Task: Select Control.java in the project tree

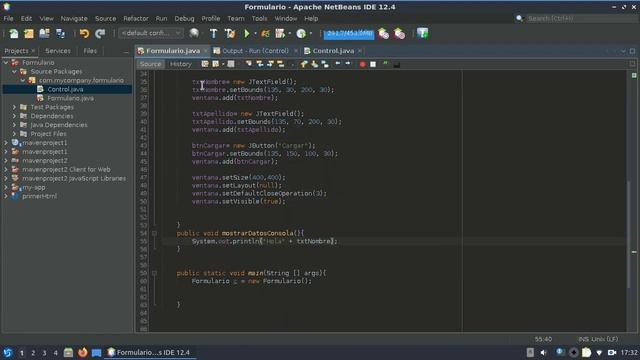Action: point(65,89)
